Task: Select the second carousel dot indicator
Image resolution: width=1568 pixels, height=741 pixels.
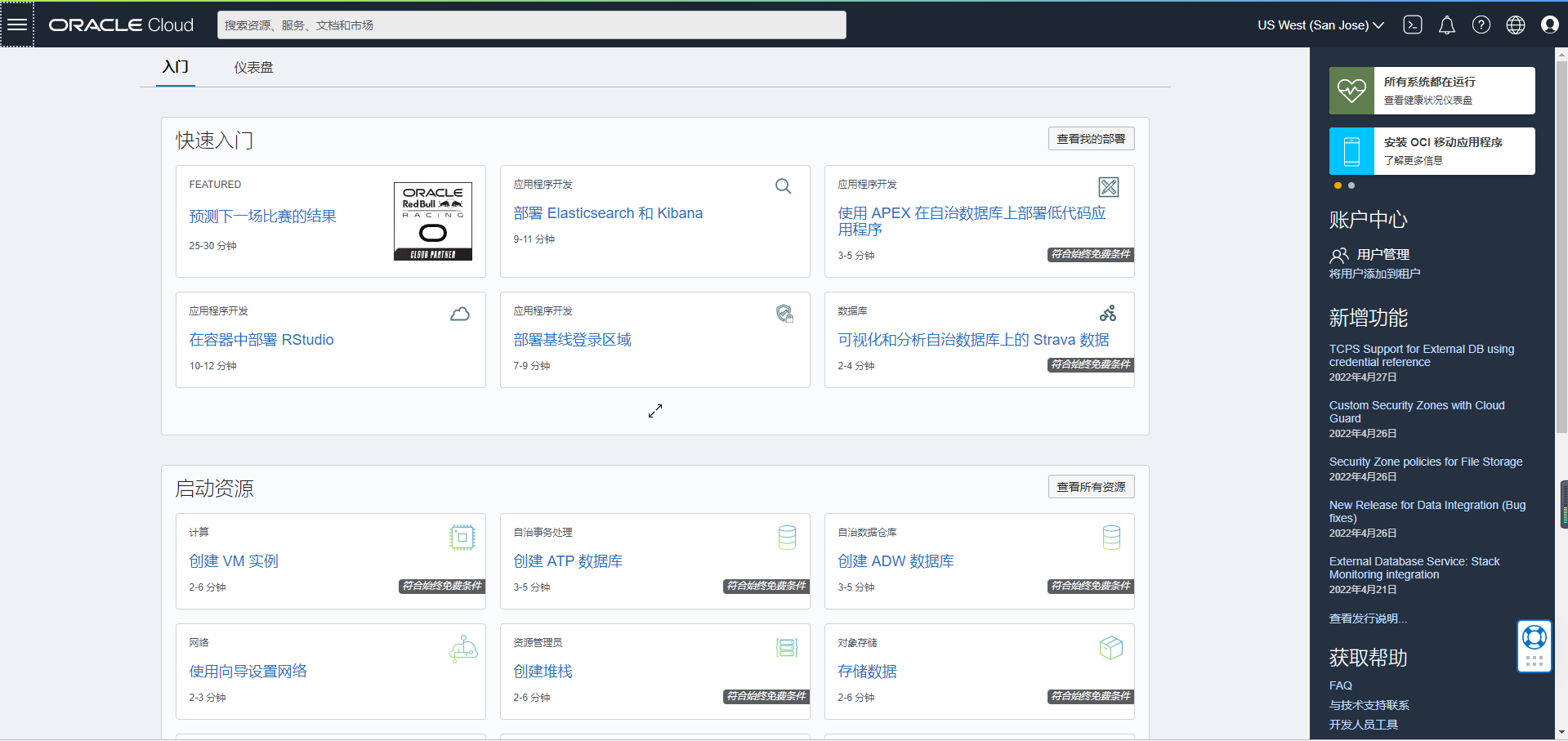Action: click(1351, 185)
